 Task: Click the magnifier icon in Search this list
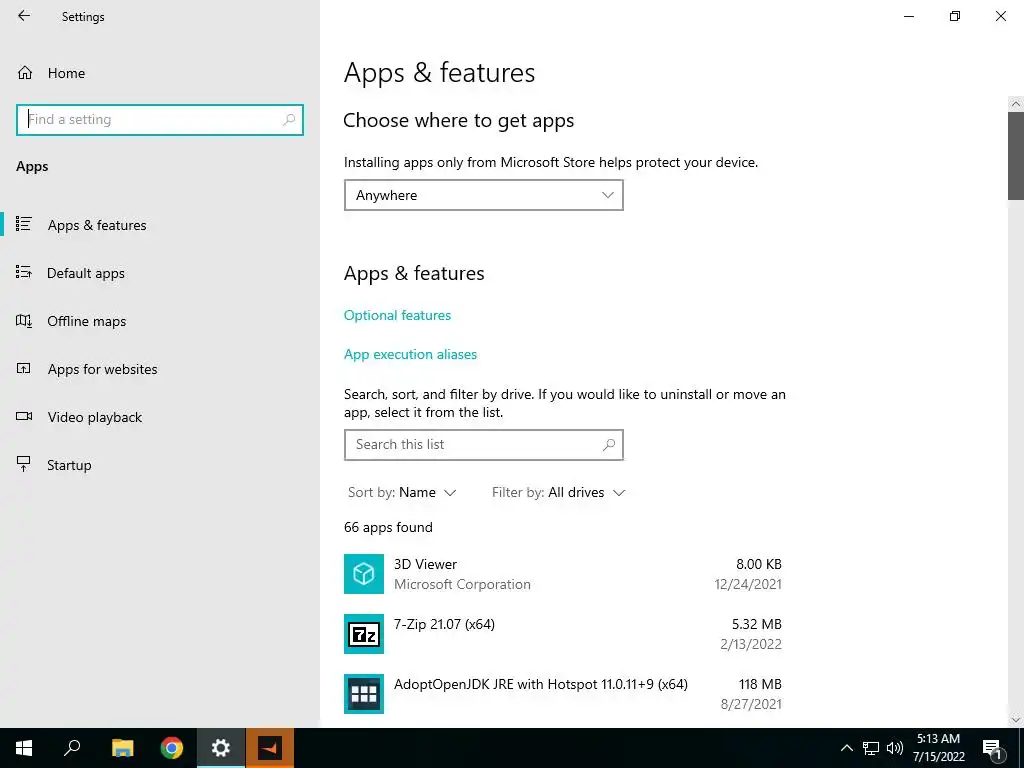[609, 445]
